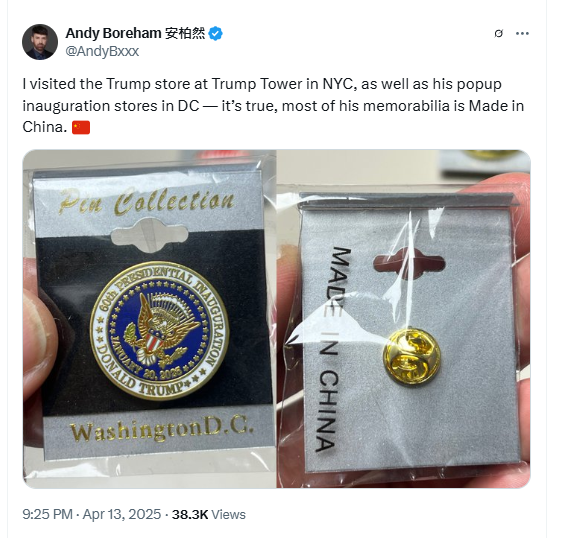Open the left photo showing pin front
This screenshot has width=564, height=538.
click(x=149, y=319)
